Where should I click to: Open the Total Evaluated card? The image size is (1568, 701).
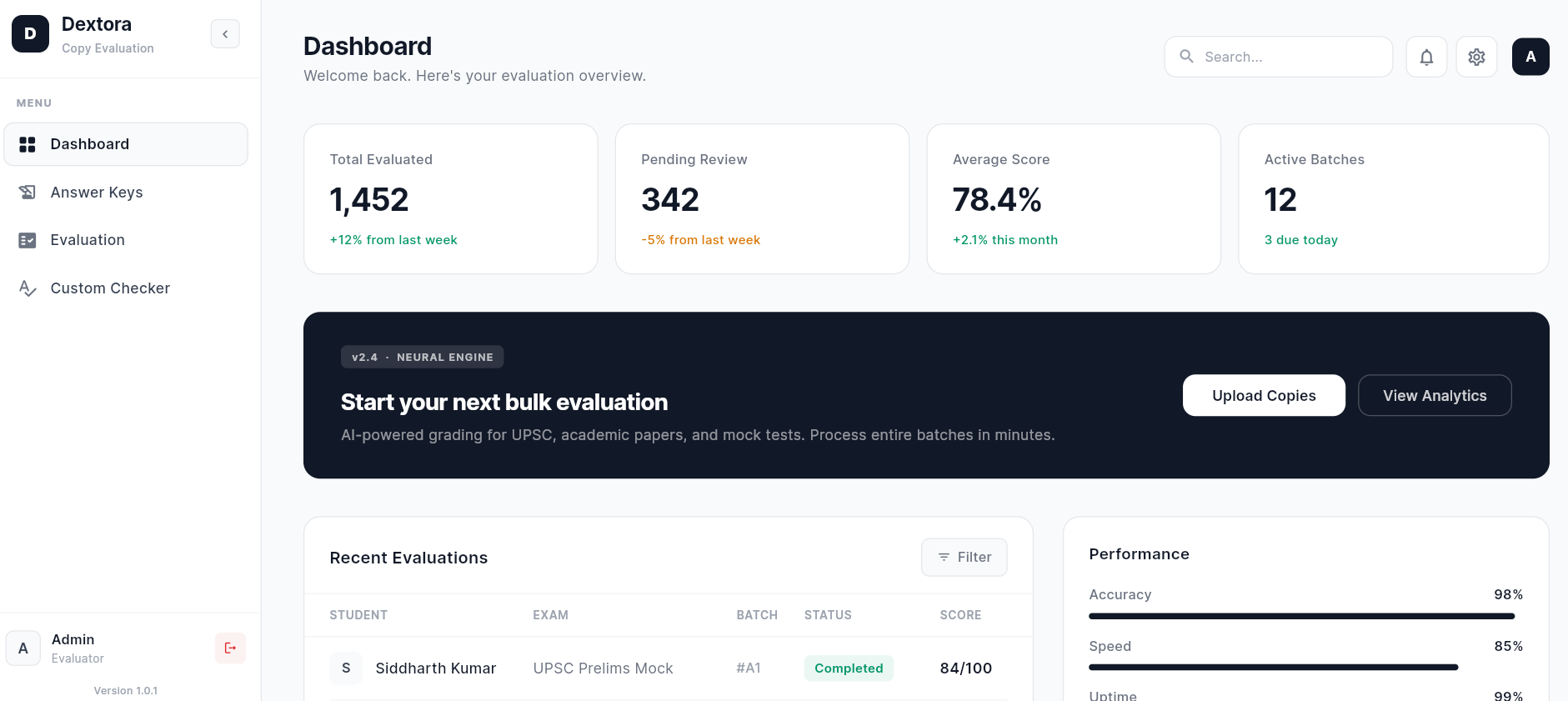451,199
